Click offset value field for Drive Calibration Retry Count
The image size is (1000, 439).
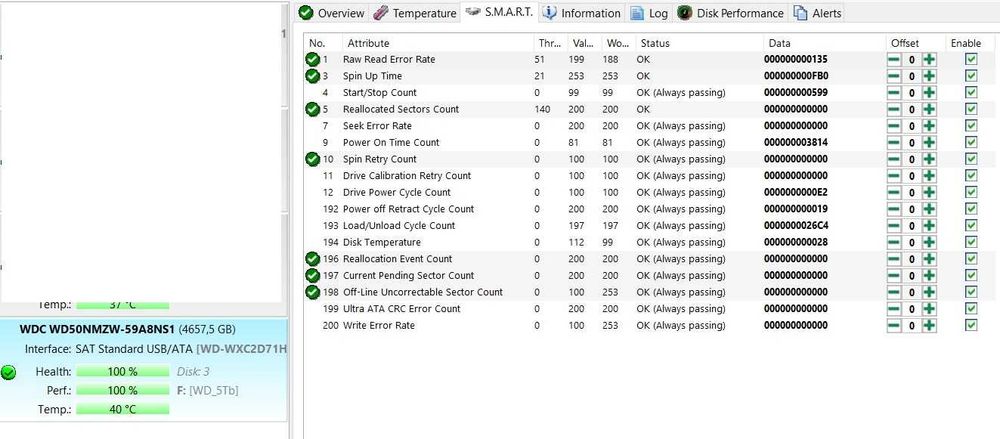[912, 175]
